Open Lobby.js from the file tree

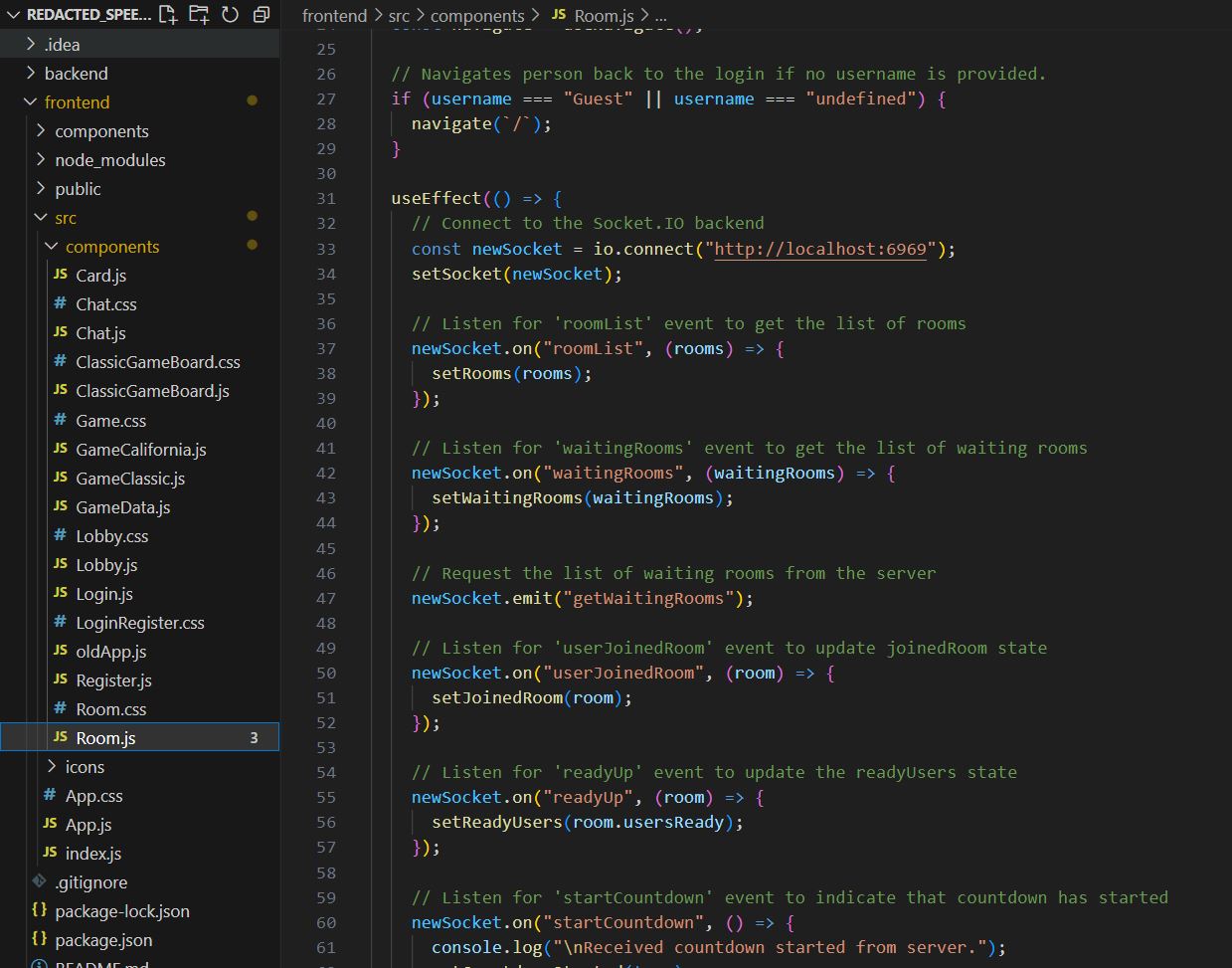(106, 565)
